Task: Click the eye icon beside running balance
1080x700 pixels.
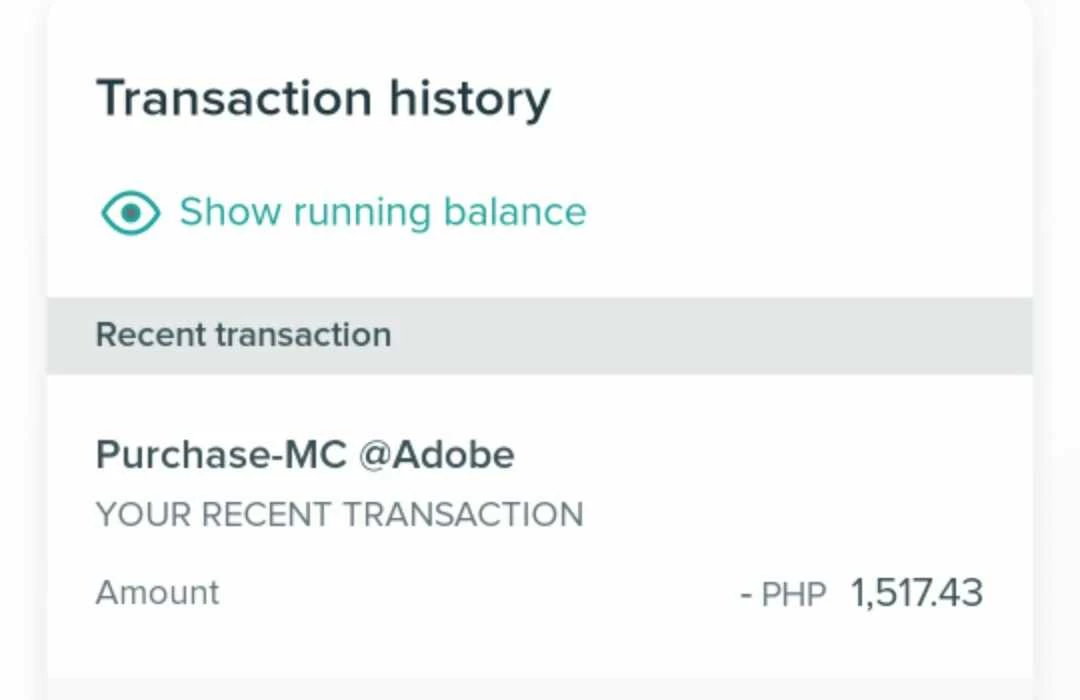Action: click(130, 213)
